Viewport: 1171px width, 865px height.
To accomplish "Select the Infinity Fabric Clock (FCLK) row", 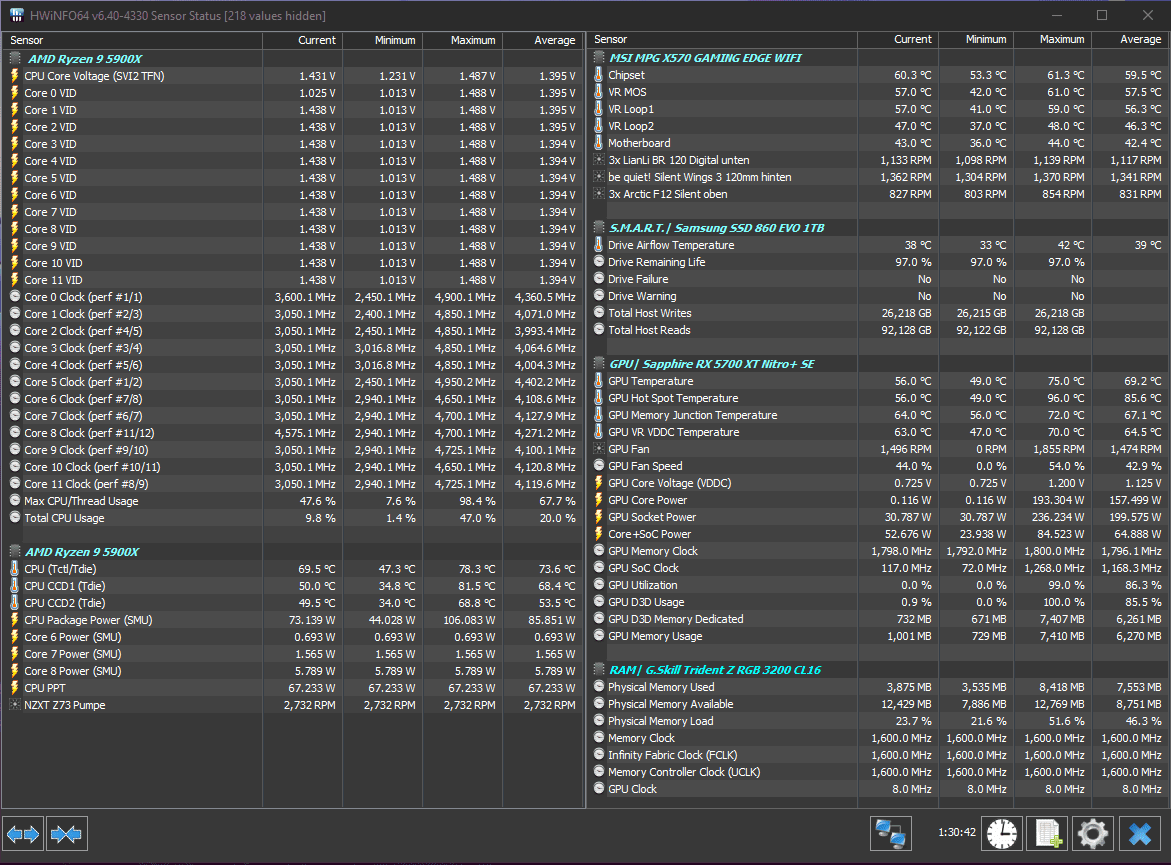I will (x=877, y=754).
